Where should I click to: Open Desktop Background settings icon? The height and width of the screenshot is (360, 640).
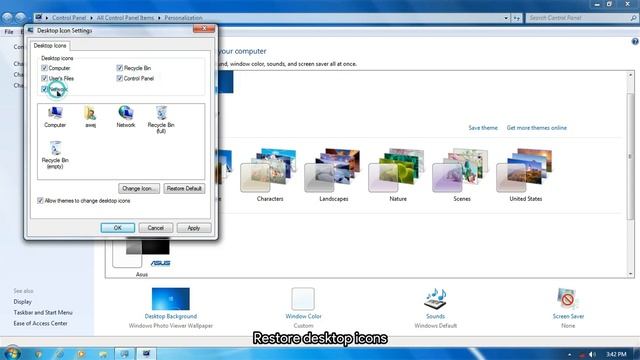tap(171, 299)
